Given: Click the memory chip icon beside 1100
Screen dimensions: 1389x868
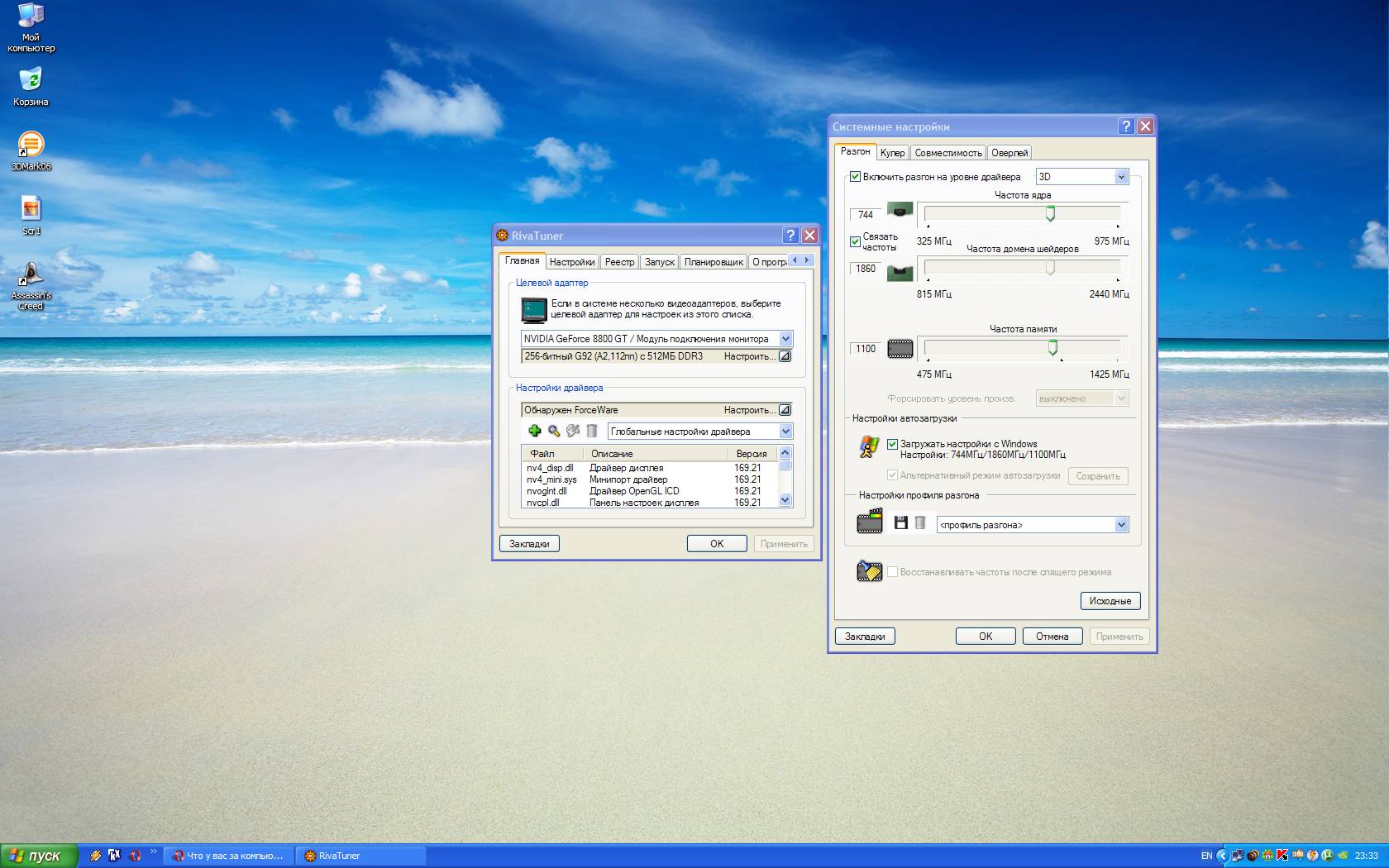Looking at the screenshot, I should [900, 349].
